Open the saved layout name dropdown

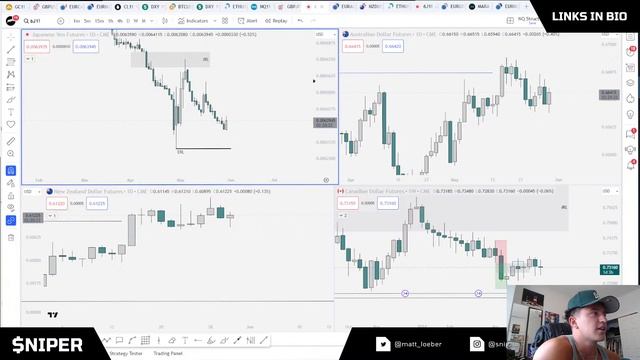(529, 20)
